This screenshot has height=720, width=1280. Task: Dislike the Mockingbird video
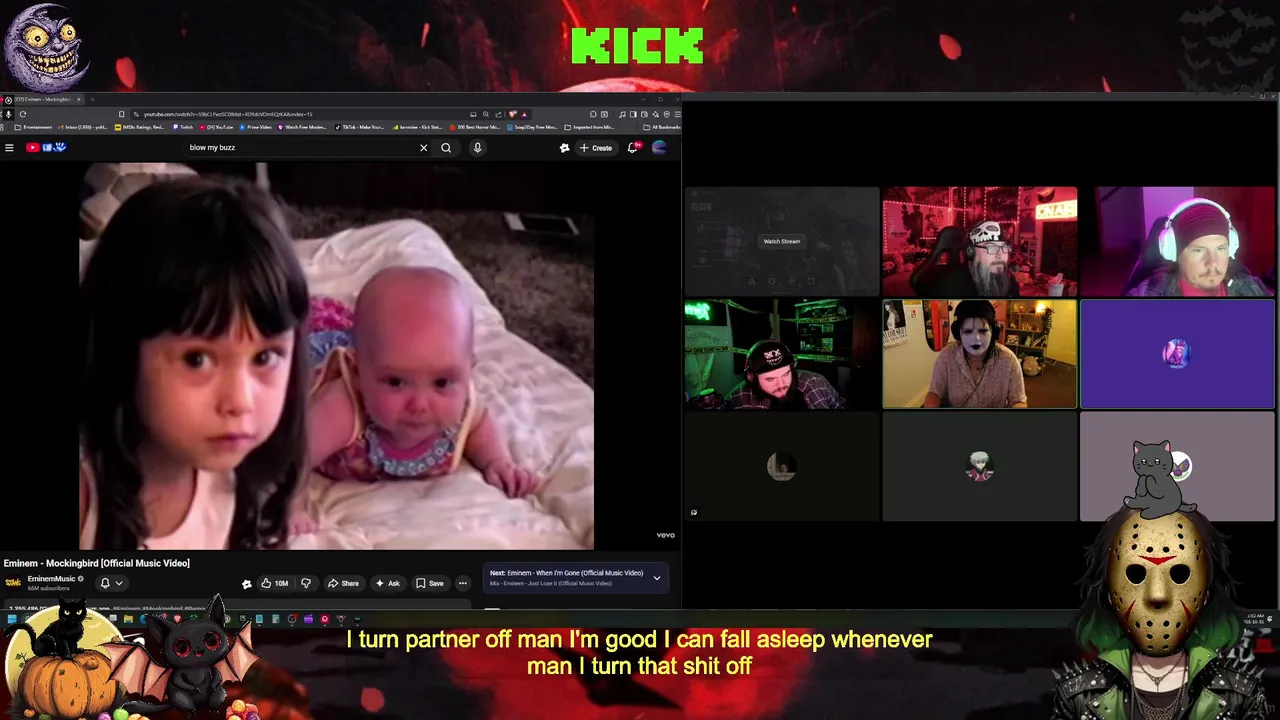pyautogui.click(x=306, y=583)
